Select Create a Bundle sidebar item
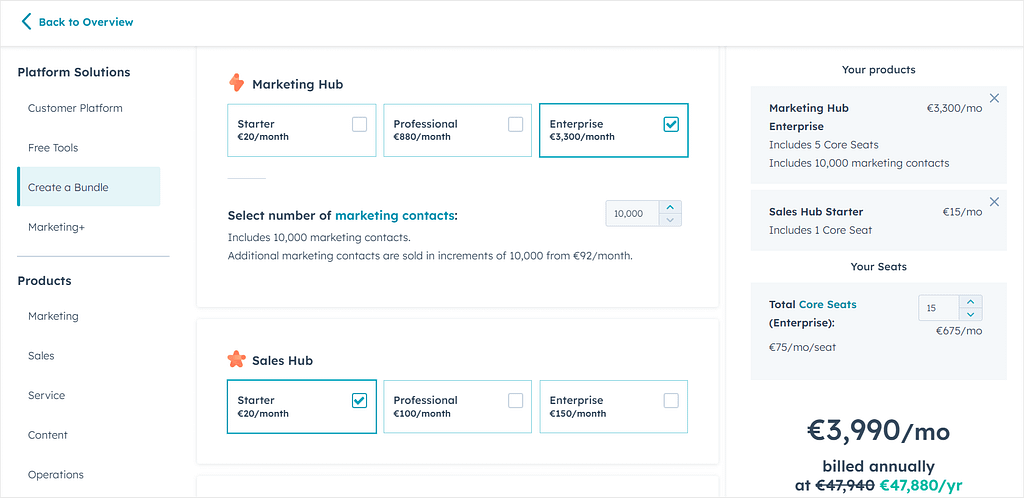1024x498 pixels. point(89,187)
